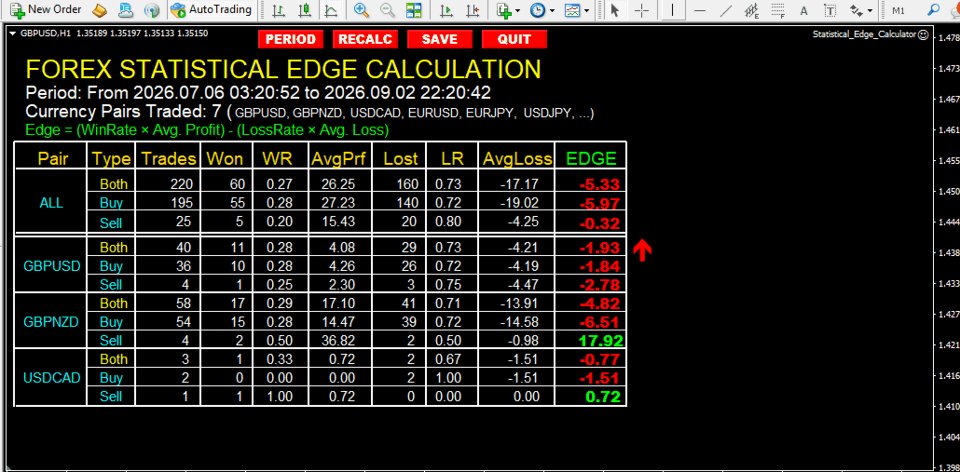
Task: Click the 'GBPNZD' pair label in table
Action: tap(51, 322)
